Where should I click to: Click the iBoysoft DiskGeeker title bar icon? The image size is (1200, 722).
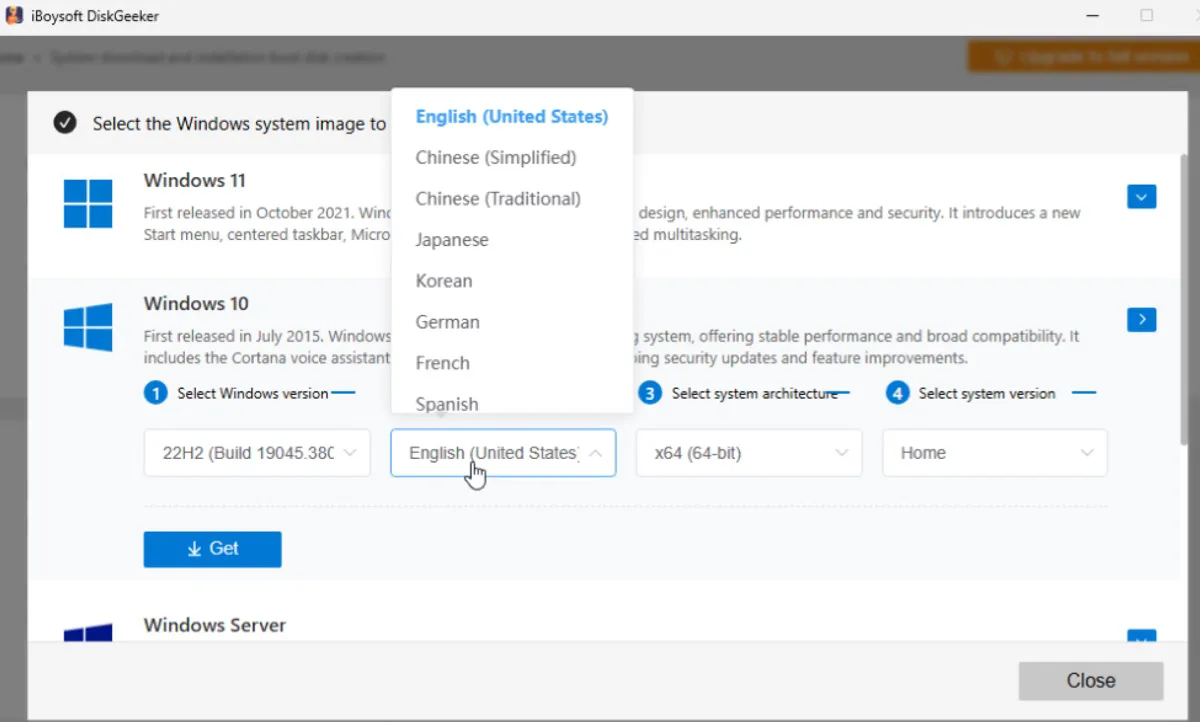[14, 15]
